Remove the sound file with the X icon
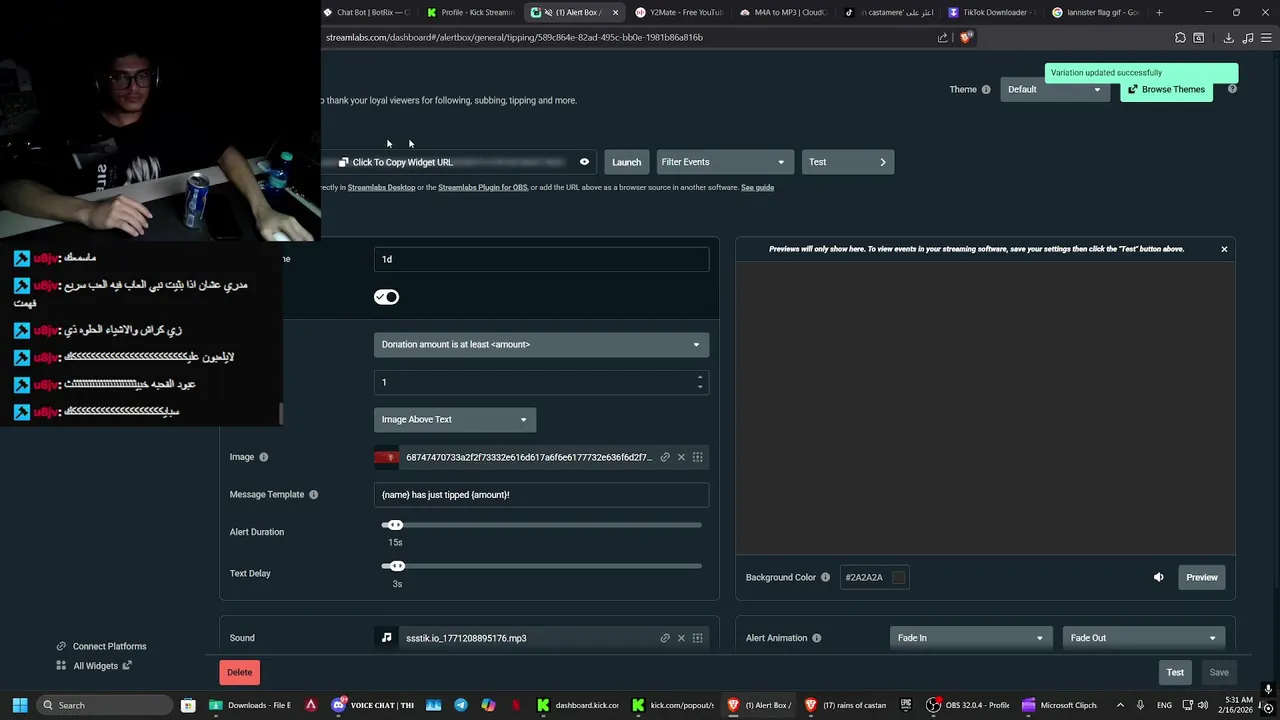The image size is (1280, 720). 681,638
